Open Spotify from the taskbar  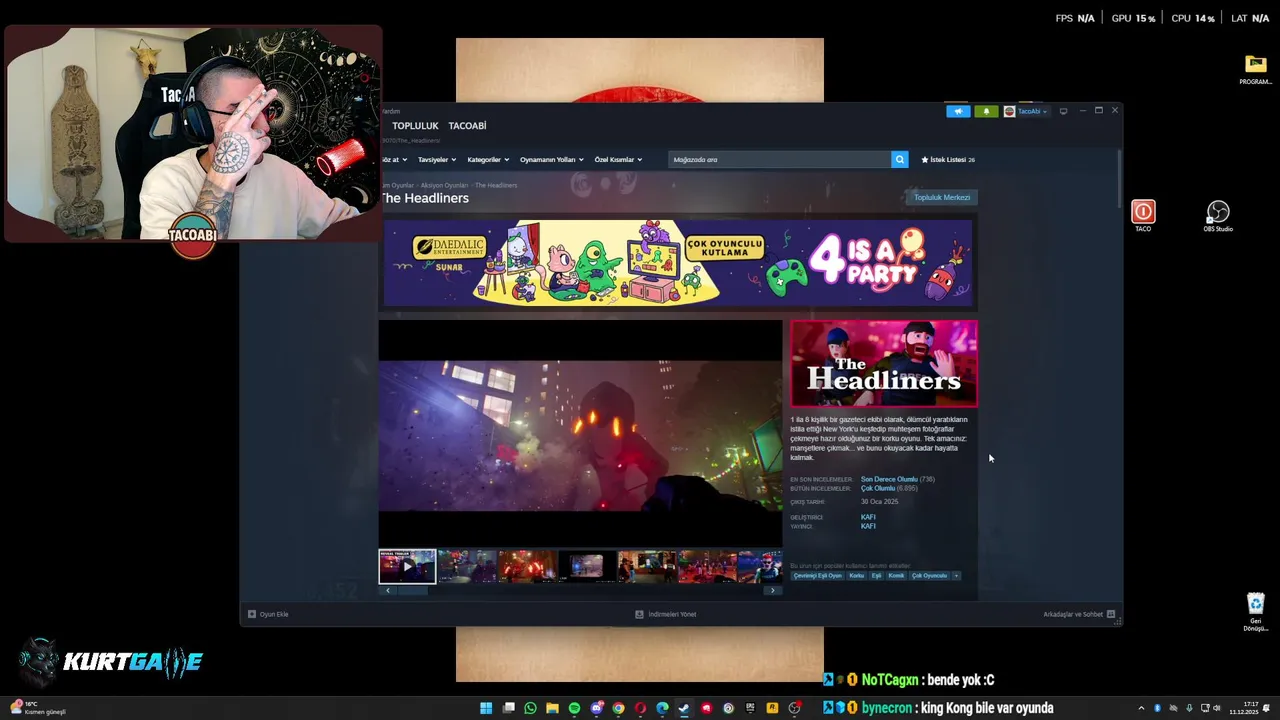pos(574,708)
